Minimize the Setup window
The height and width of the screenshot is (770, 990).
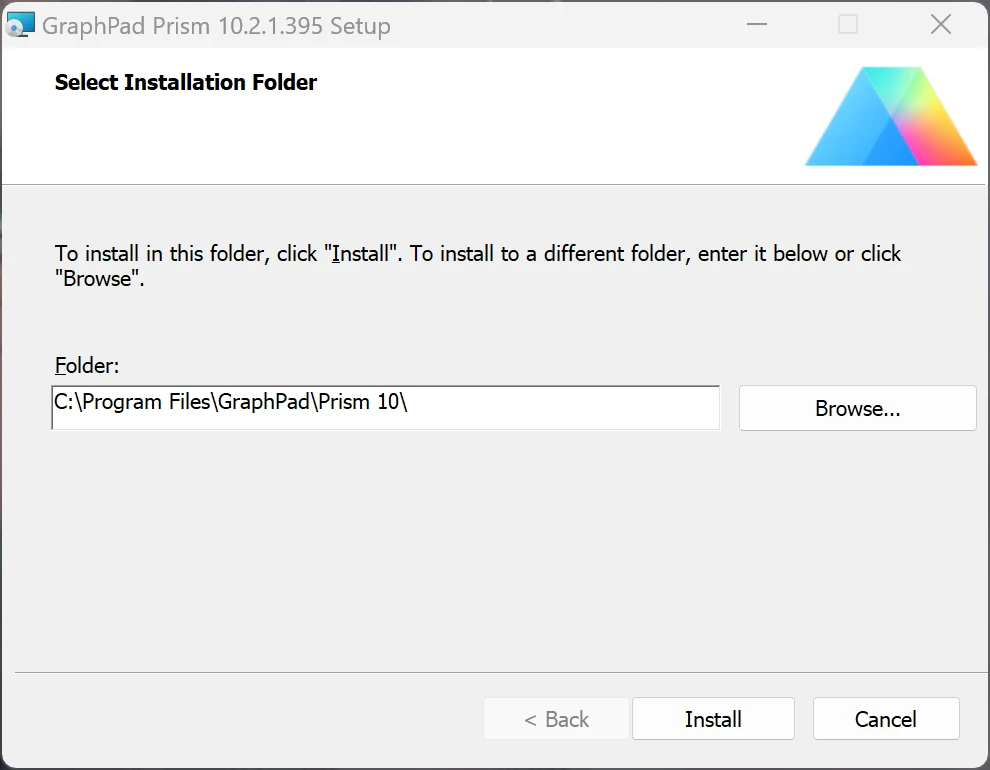(755, 25)
